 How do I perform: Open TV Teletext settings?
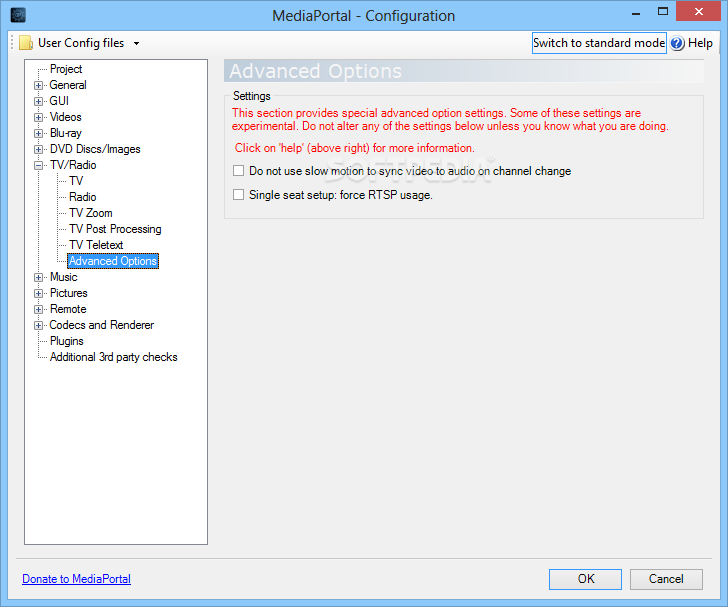(x=96, y=245)
